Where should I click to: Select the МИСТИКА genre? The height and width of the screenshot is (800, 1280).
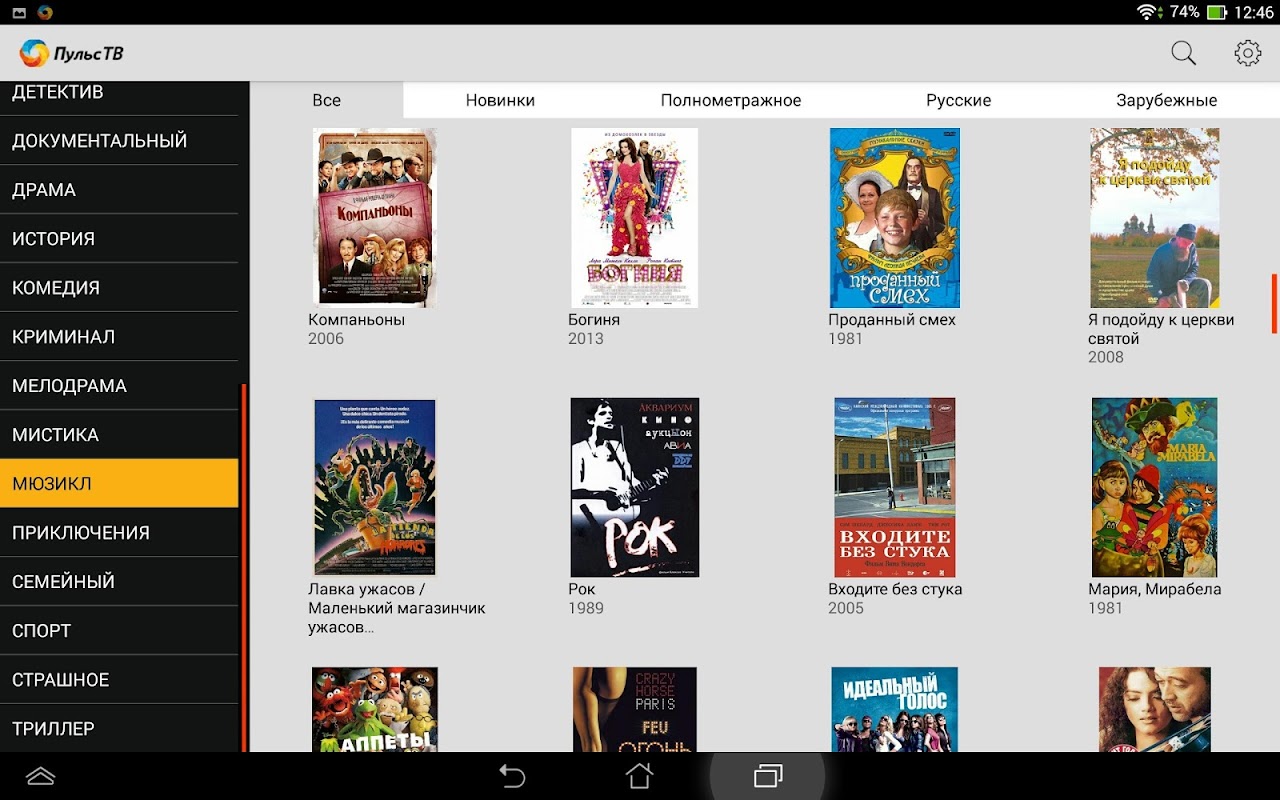pos(119,434)
